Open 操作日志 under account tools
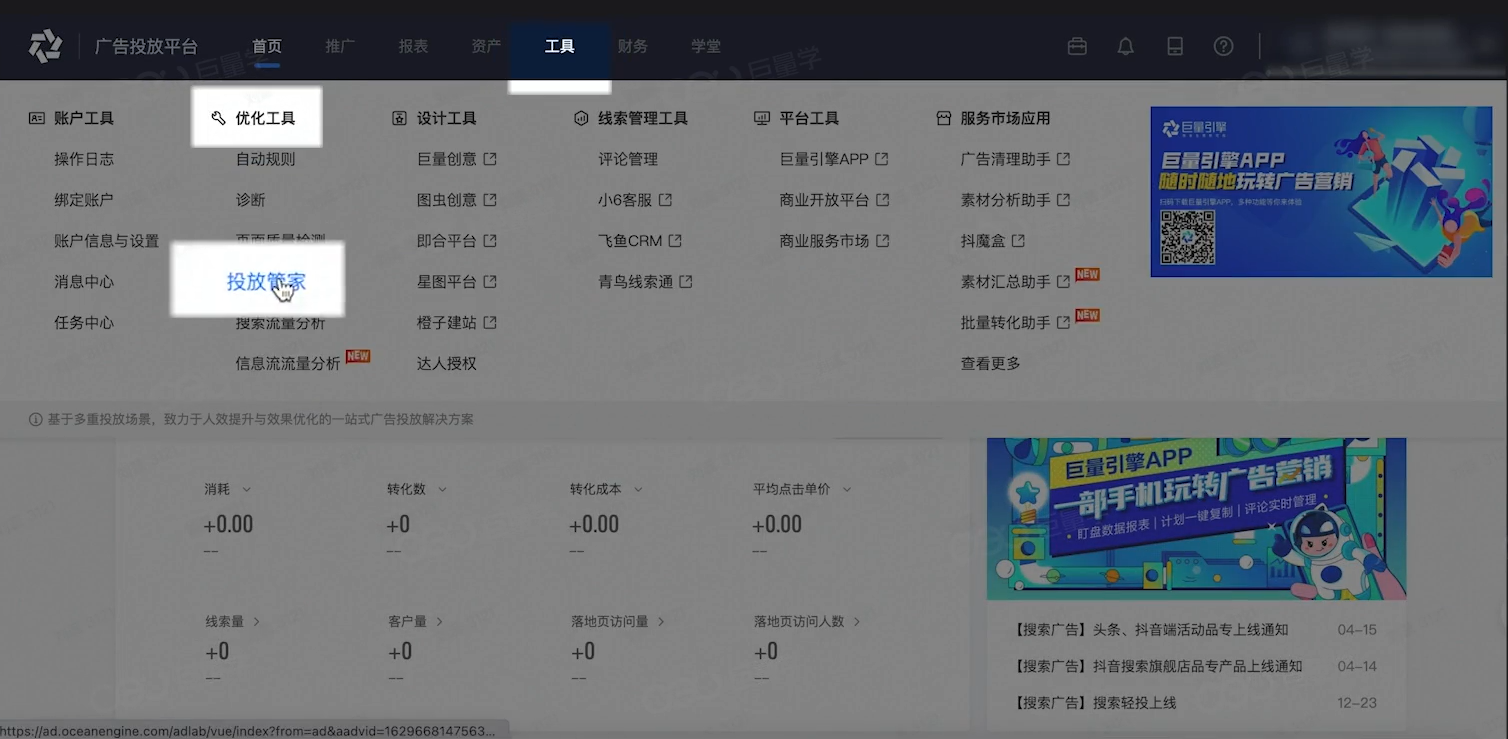The image size is (1508, 739). pos(84,159)
